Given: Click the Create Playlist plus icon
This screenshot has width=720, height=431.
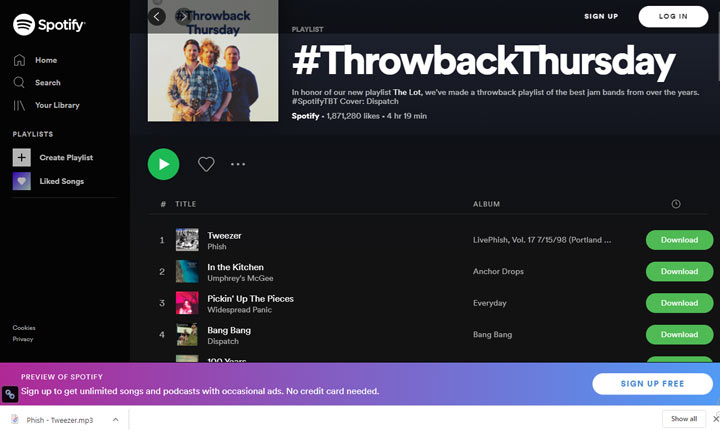Looking at the screenshot, I should [x=22, y=157].
